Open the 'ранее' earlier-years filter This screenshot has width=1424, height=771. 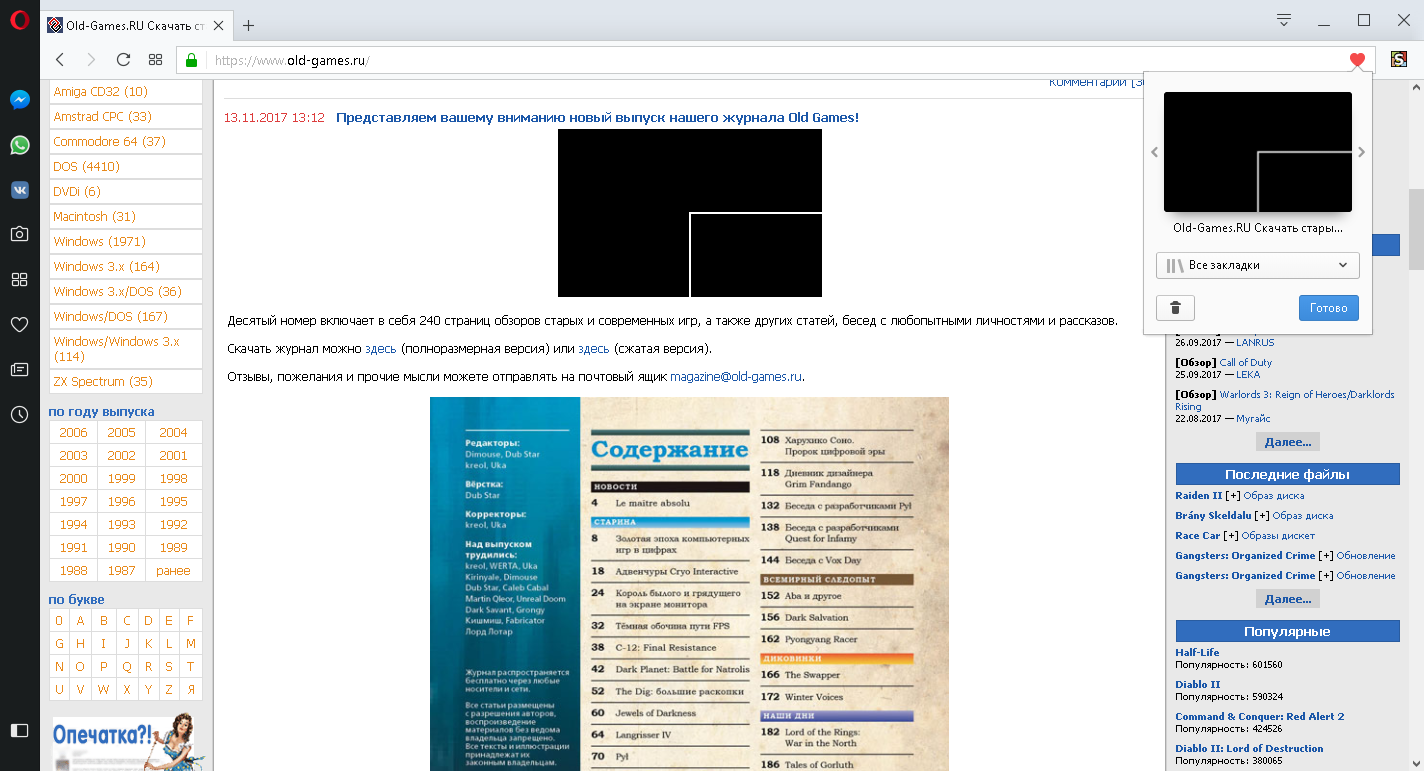(x=174, y=570)
